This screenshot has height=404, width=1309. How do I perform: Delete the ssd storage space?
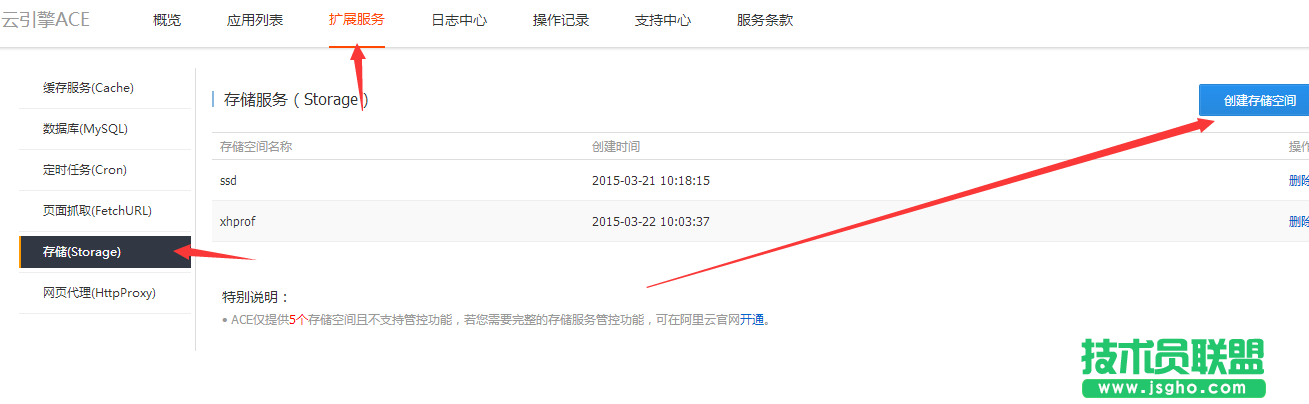pos(1298,181)
